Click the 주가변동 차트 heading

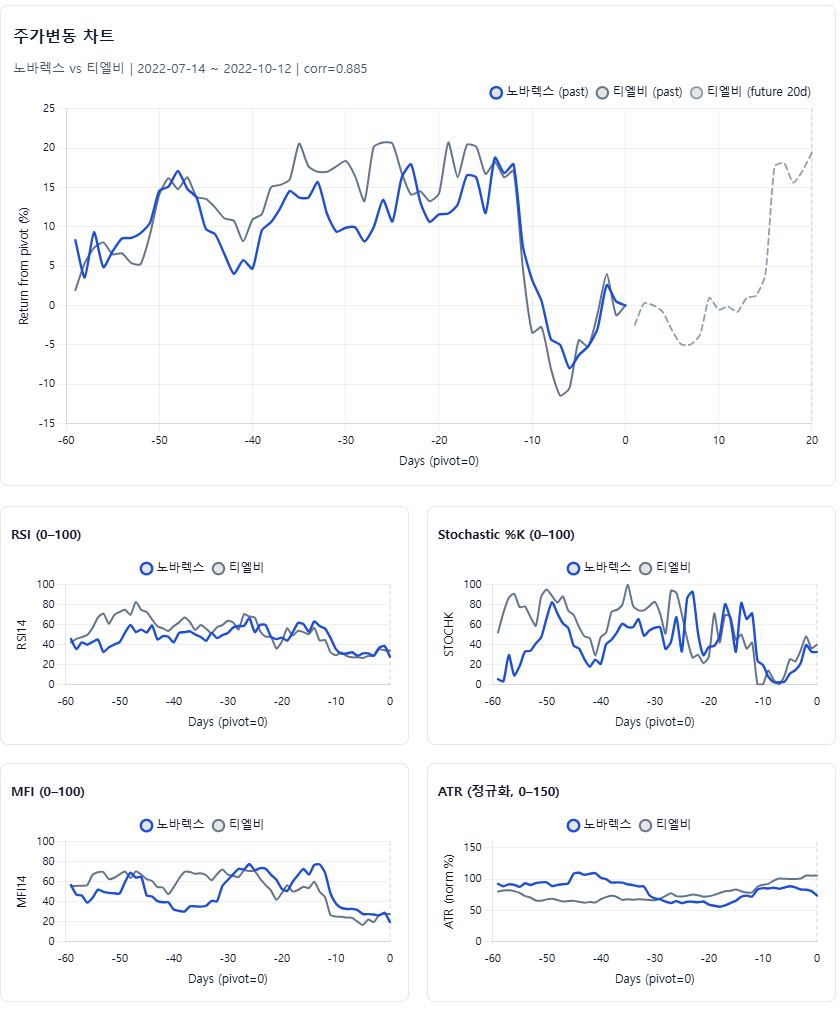[x=64, y=36]
